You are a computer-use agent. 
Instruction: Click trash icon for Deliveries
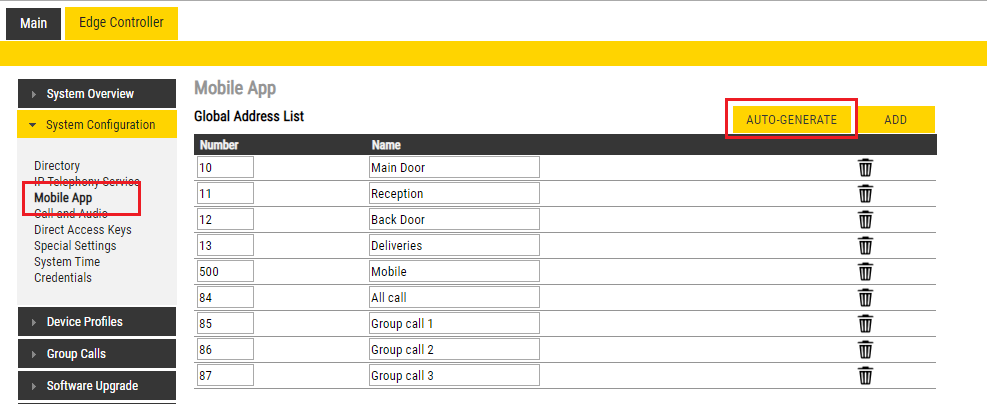tap(866, 245)
